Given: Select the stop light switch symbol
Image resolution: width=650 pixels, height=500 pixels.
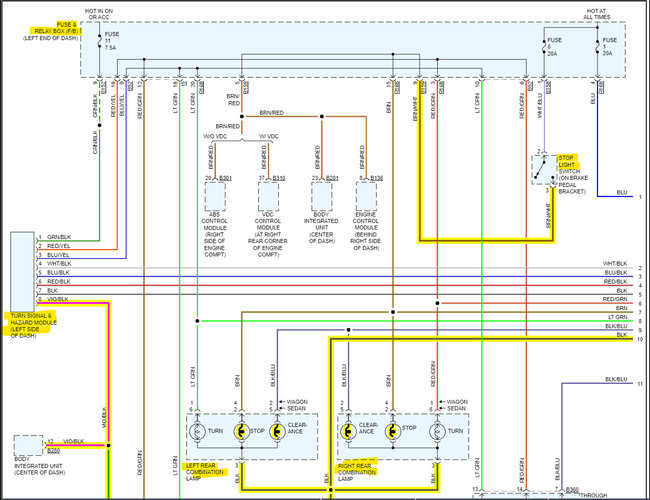Looking at the screenshot, I should [x=545, y=170].
